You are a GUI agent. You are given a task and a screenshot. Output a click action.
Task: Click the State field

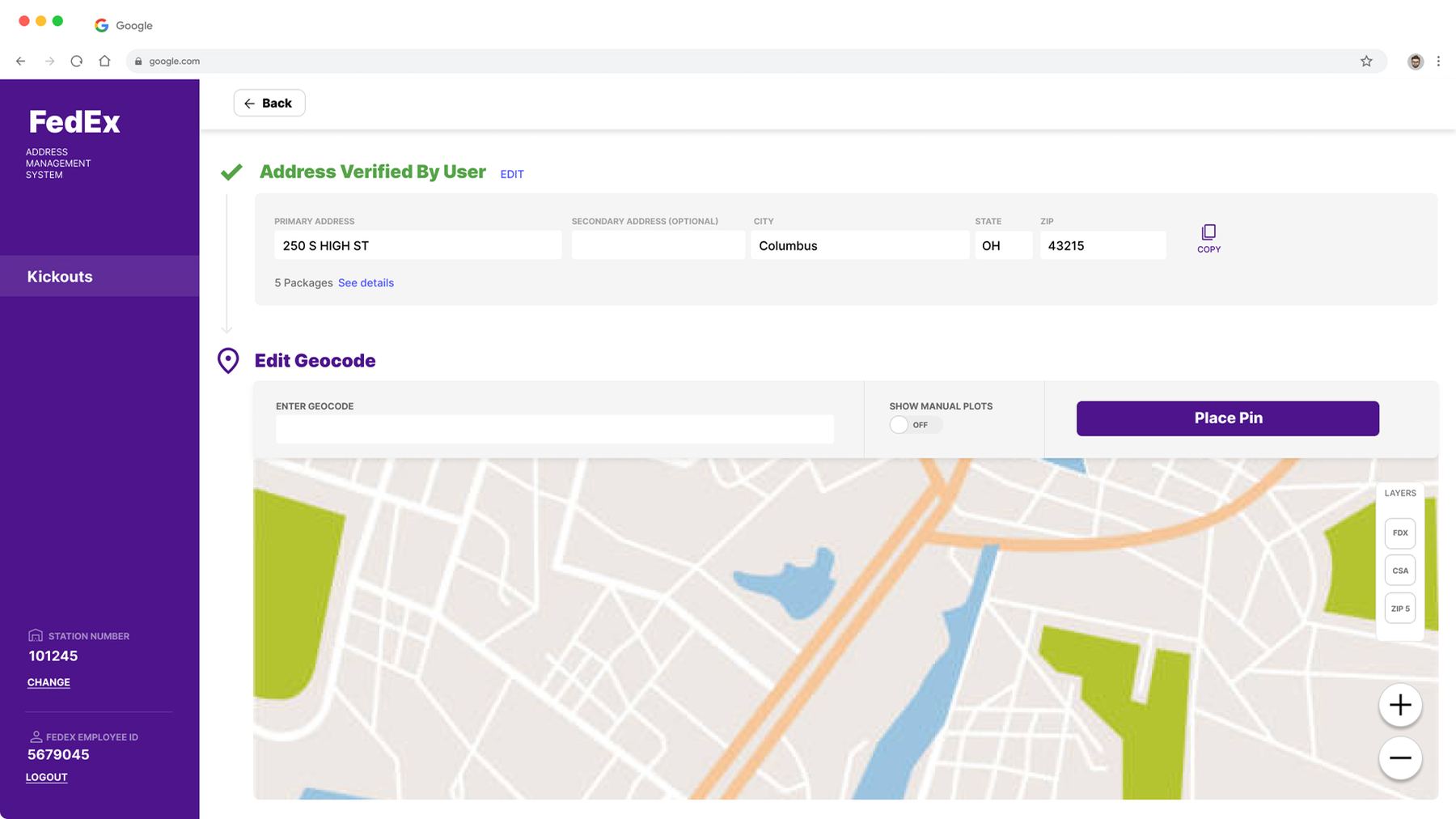(x=1004, y=245)
